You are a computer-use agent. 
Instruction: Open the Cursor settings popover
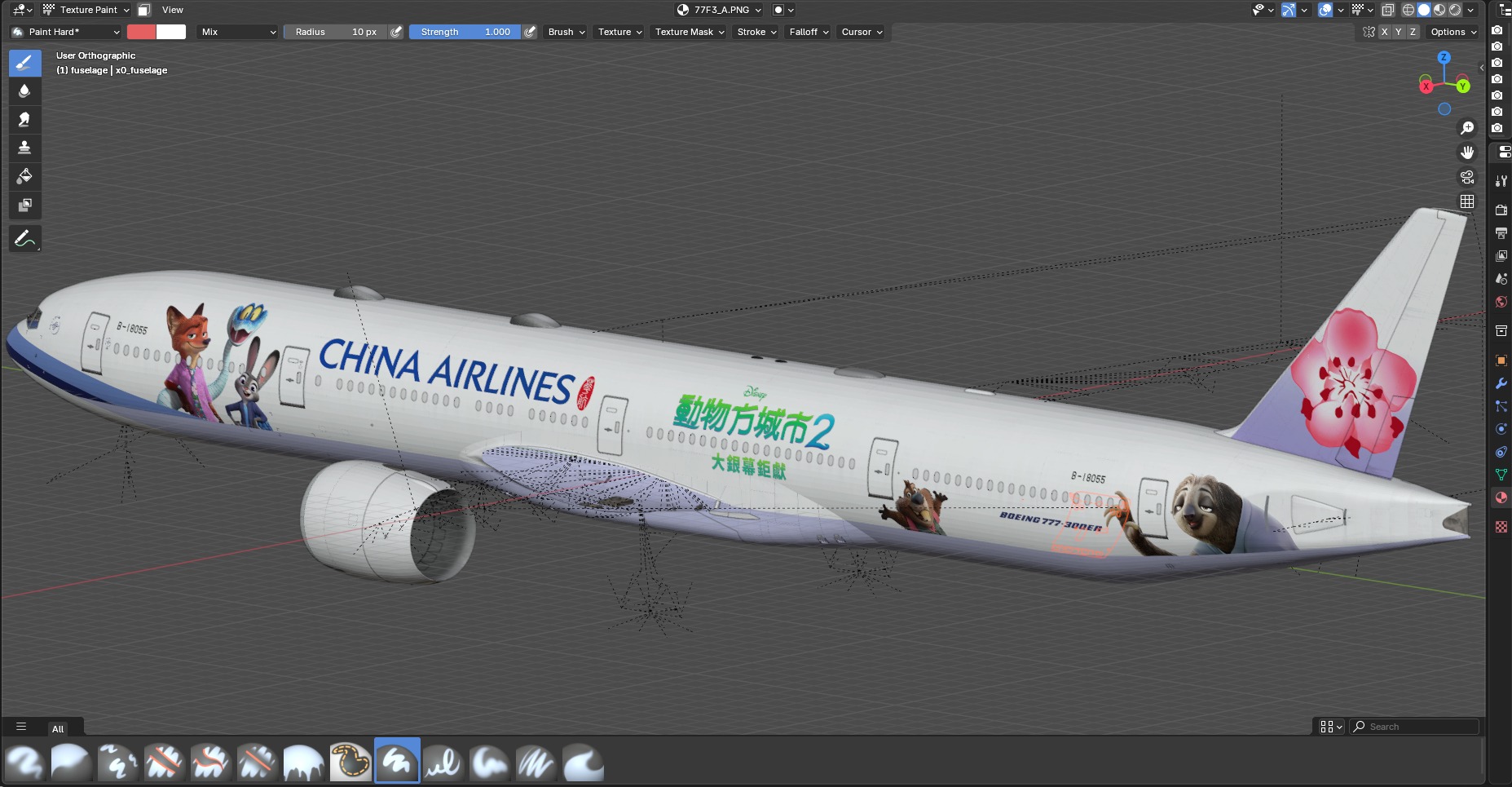[x=862, y=32]
